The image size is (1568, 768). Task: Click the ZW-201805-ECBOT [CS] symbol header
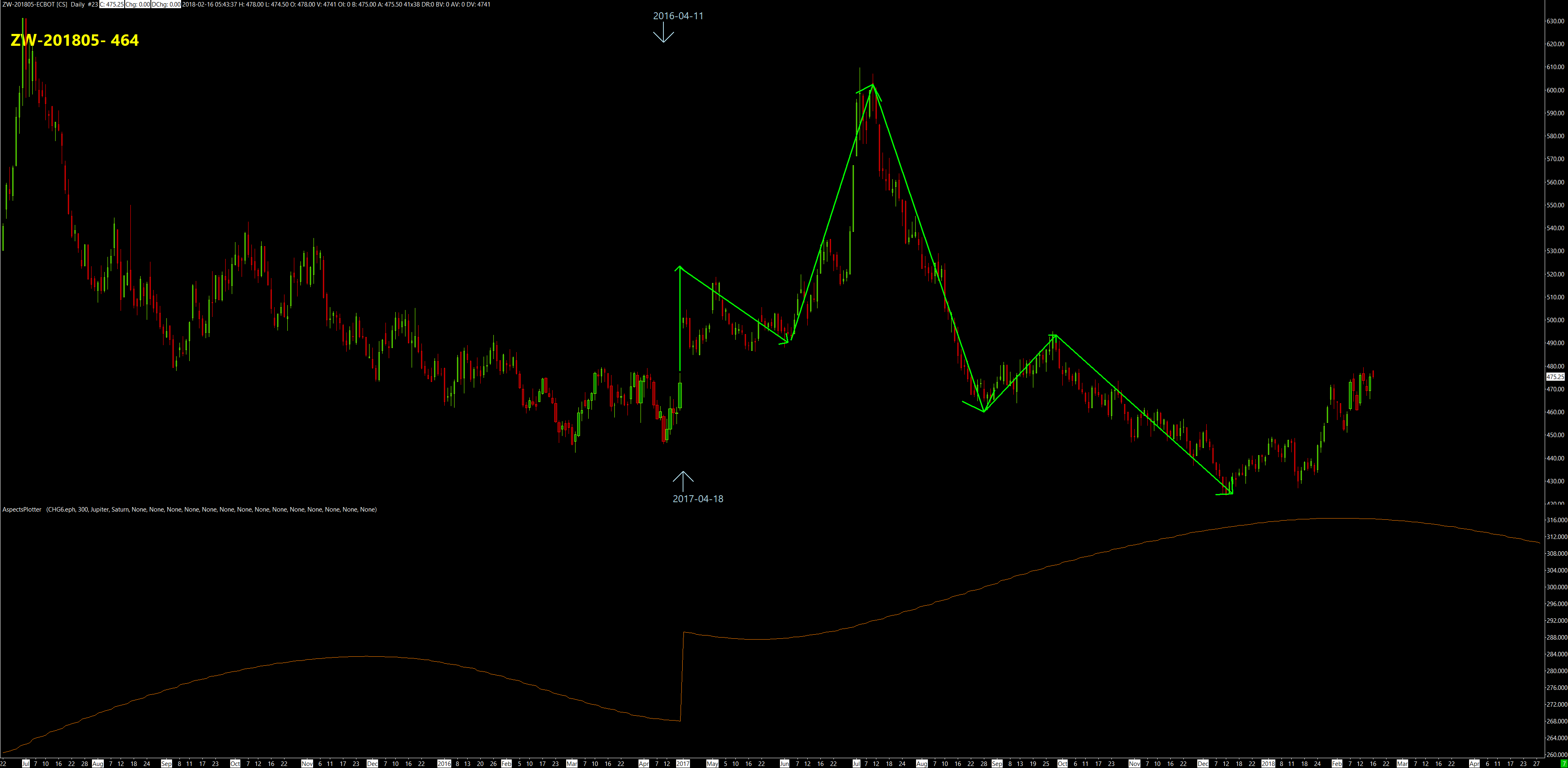(35, 4)
